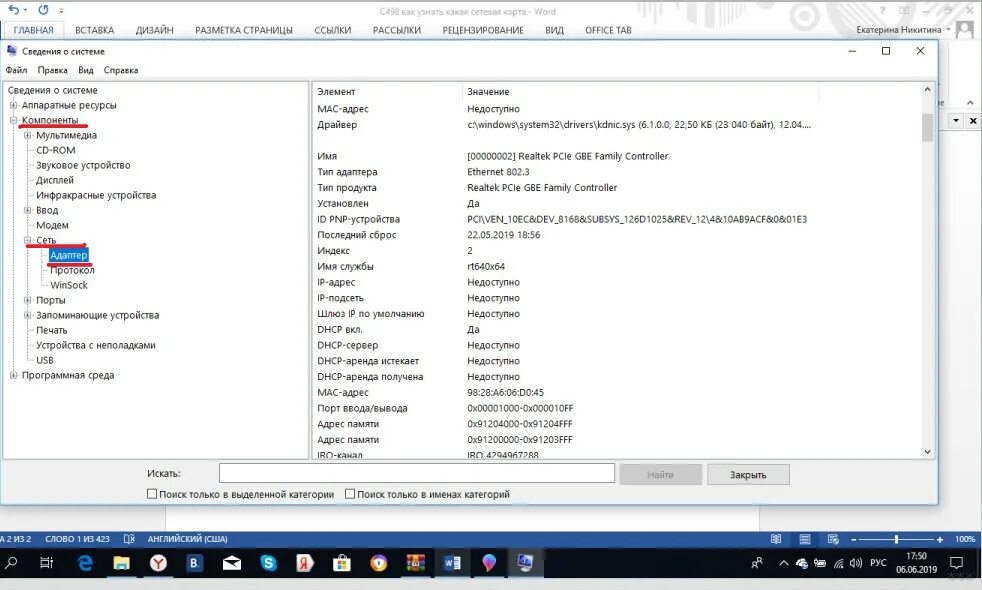Click the Закрыть button
Viewport: 982px width, 590px height.
tap(748, 475)
